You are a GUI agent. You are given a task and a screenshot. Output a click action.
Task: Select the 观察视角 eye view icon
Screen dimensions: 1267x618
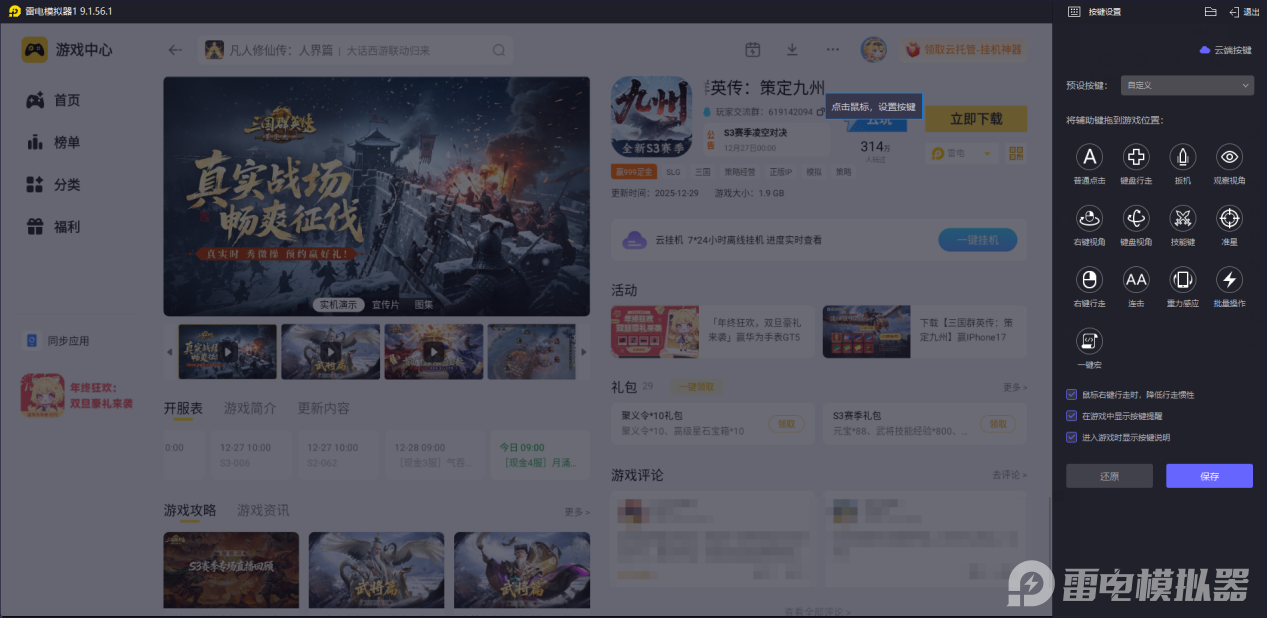(1230, 157)
